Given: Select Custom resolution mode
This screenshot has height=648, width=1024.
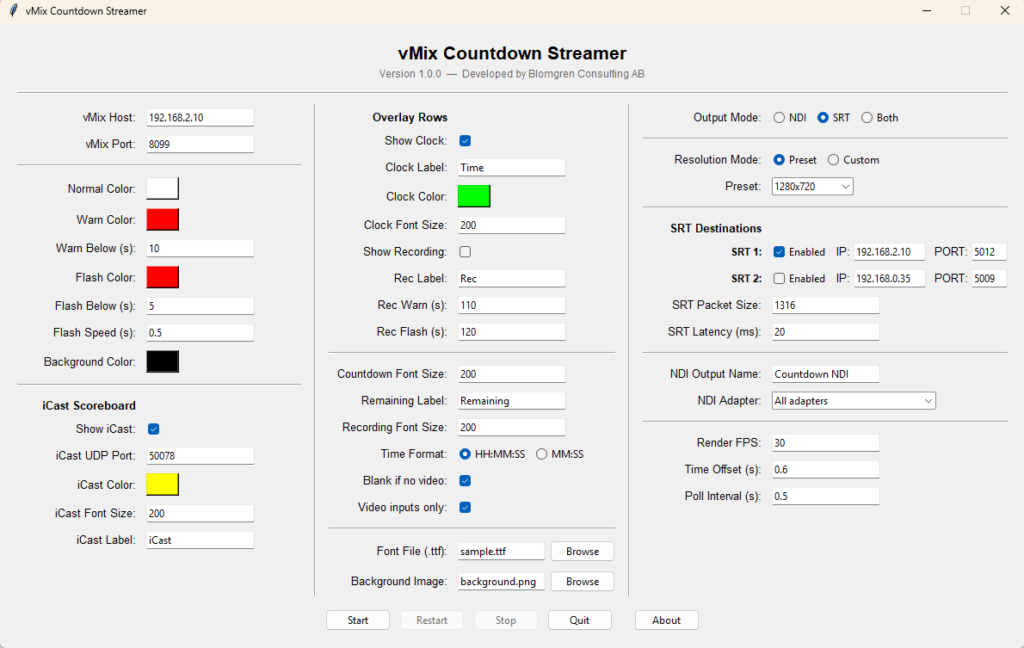Looking at the screenshot, I should 833,160.
